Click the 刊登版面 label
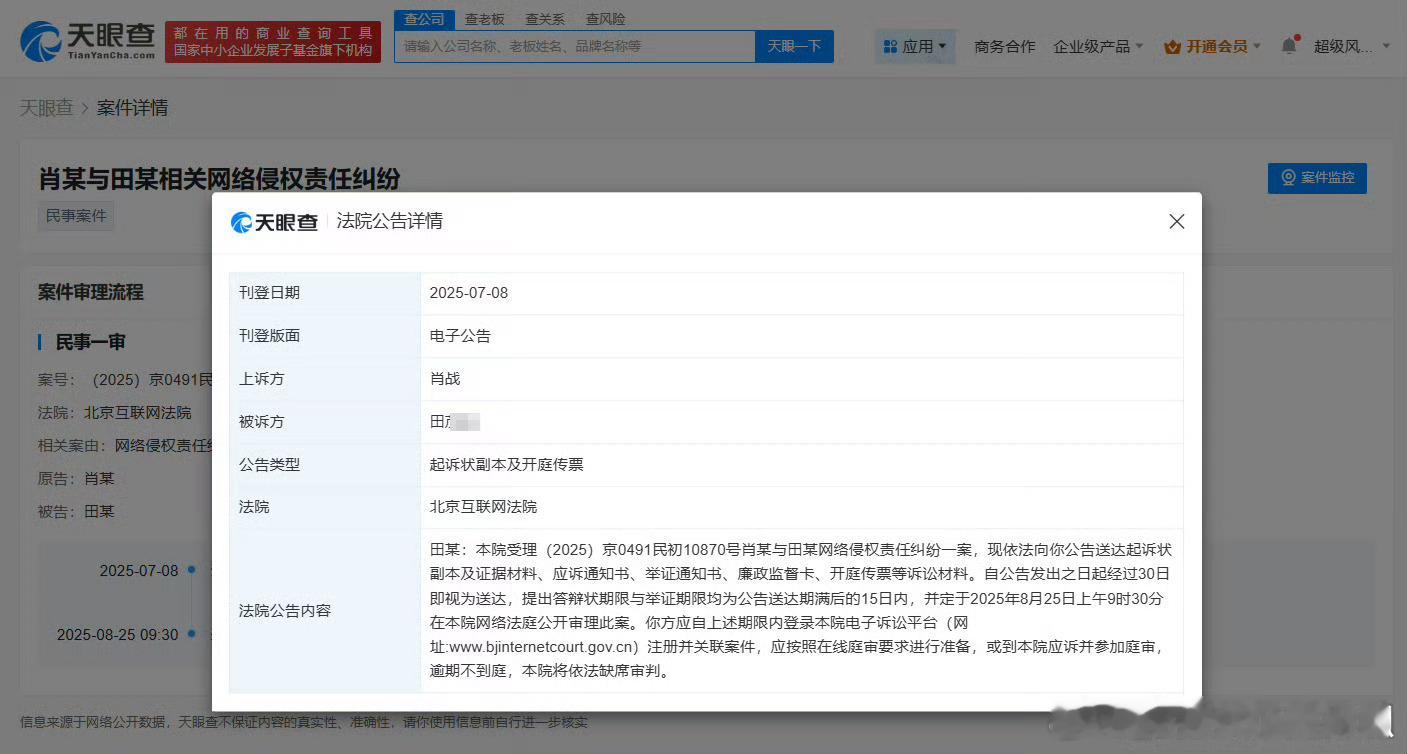 (x=269, y=336)
